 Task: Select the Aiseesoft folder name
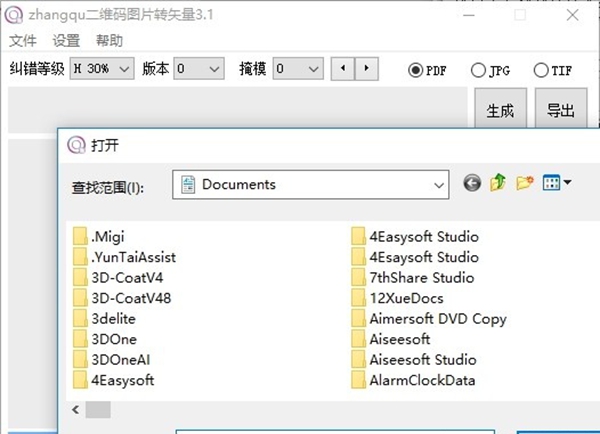tap(400, 339)
